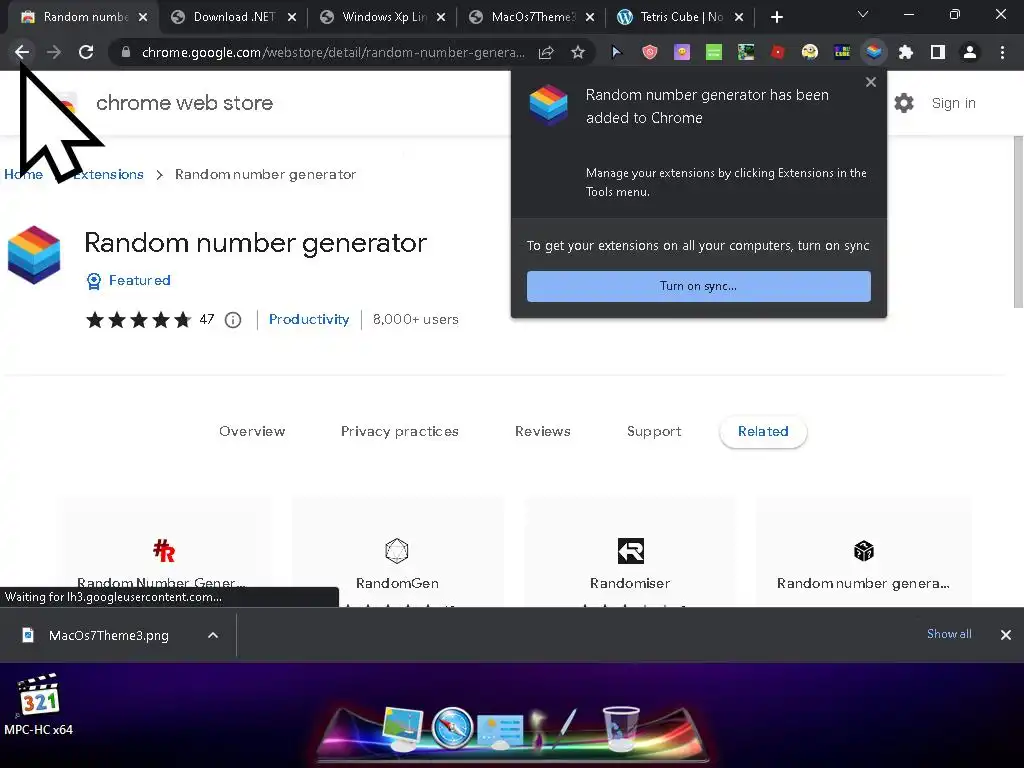Click the Featured badge
This screenshot has height=768, width=1024.
click(129, 281)
